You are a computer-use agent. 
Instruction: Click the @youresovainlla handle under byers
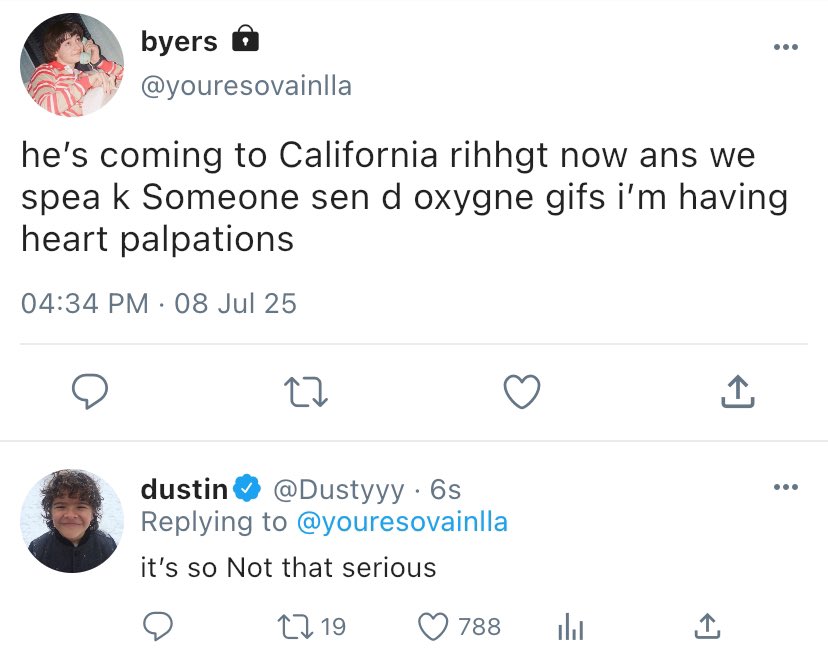point(246,86)
